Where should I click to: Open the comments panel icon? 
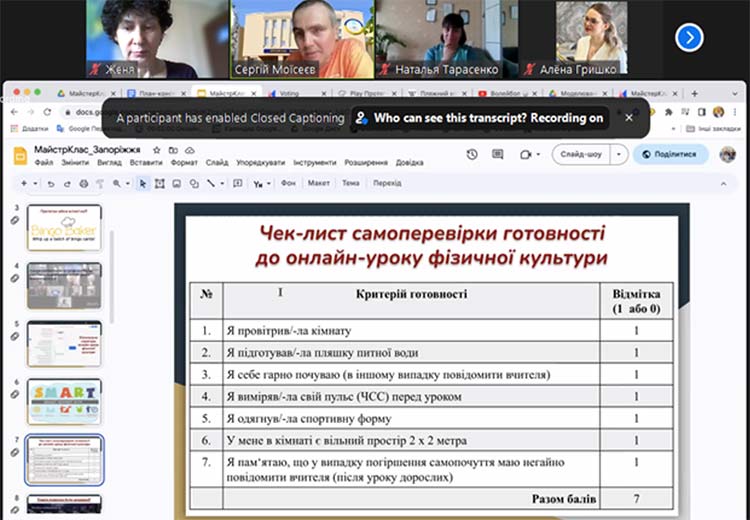click(498, 154)
